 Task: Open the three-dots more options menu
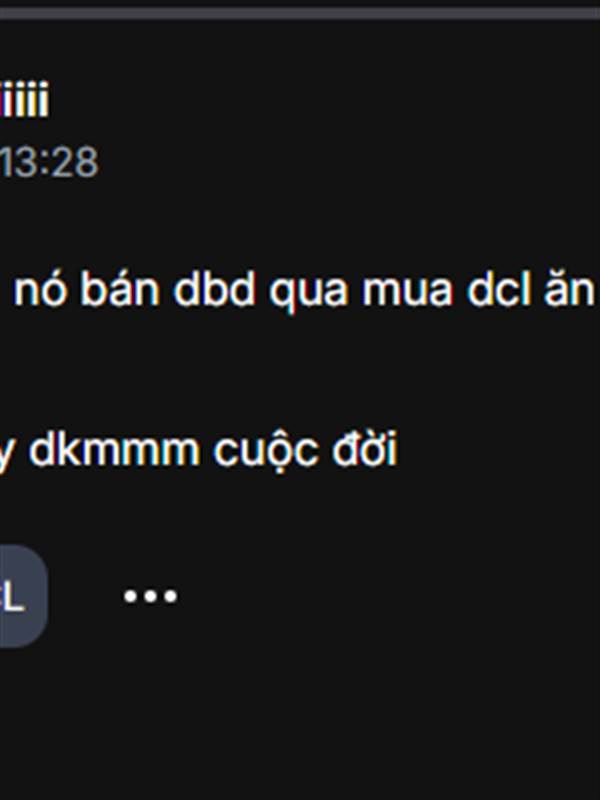[151, 595]
